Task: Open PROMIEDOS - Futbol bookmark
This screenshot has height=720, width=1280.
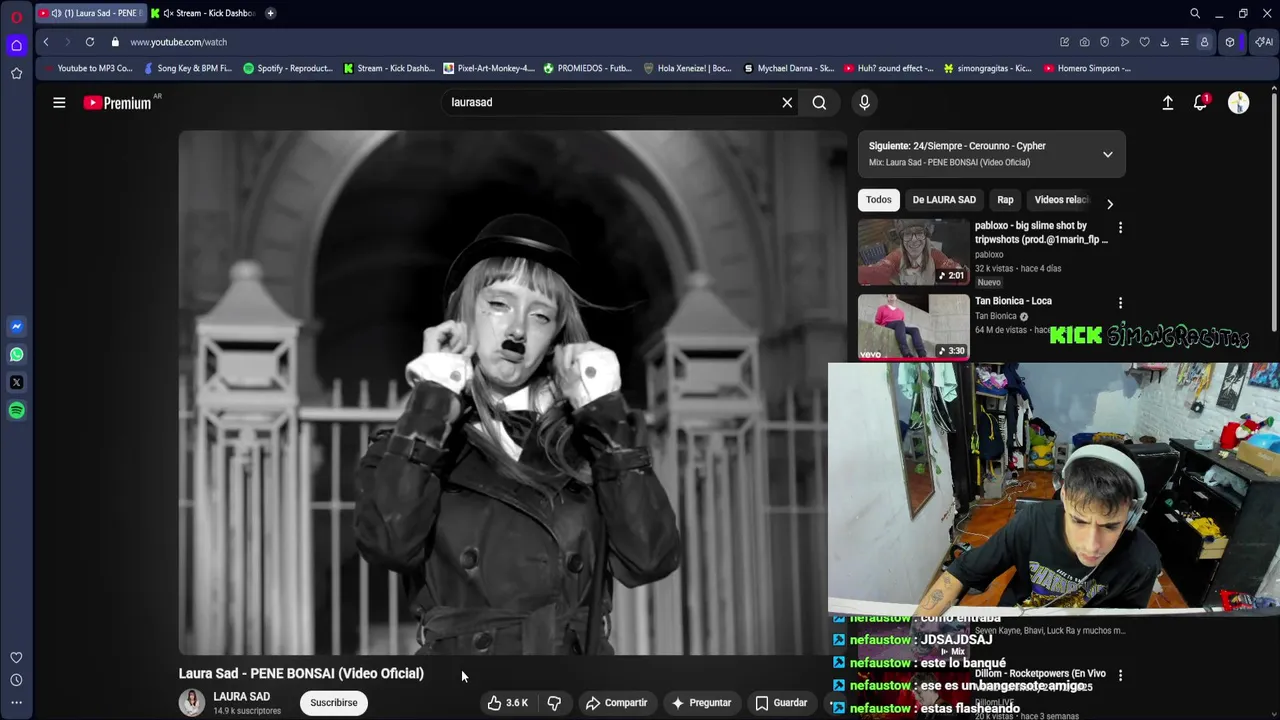Action: (588, 68)
